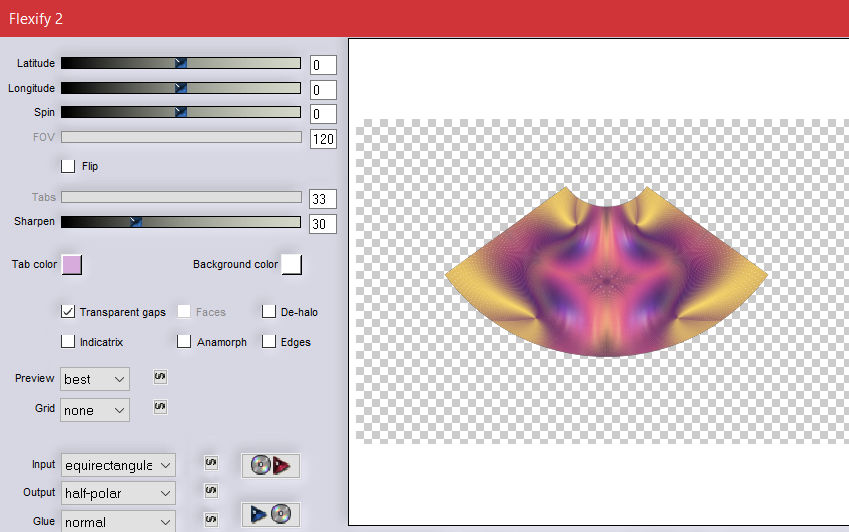The height and width of the screenshot is (532, 849).
Task: Click the Flexify 2 title text
Action: [36, 19]
